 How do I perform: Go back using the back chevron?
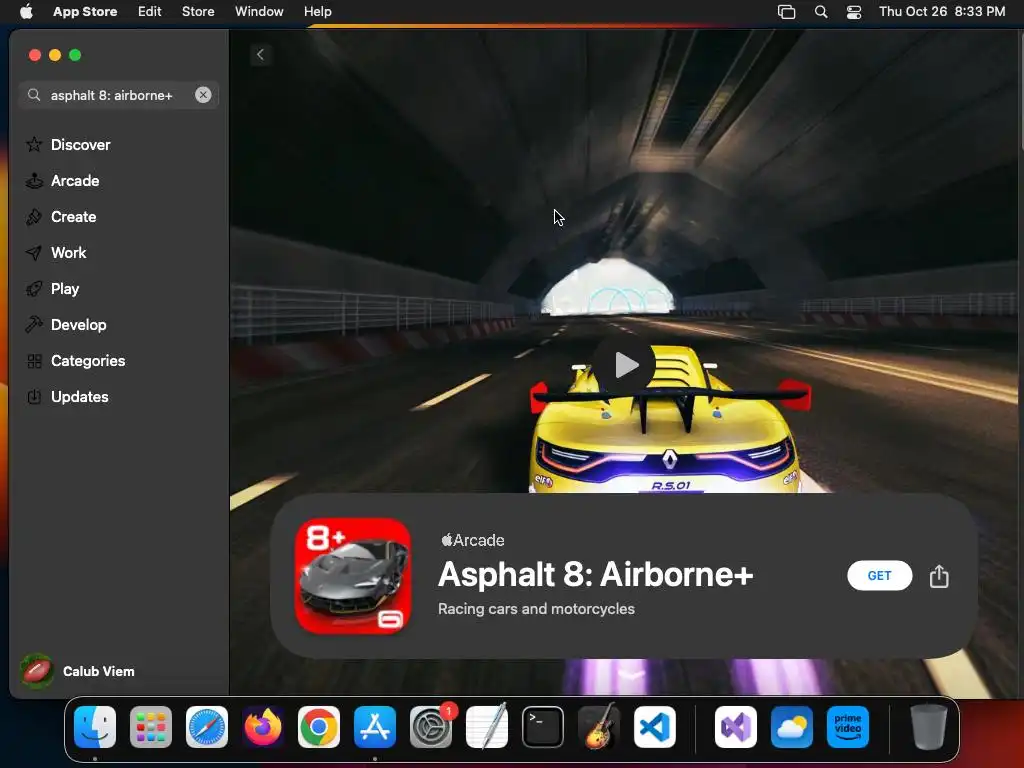click(x=261, y=54)
